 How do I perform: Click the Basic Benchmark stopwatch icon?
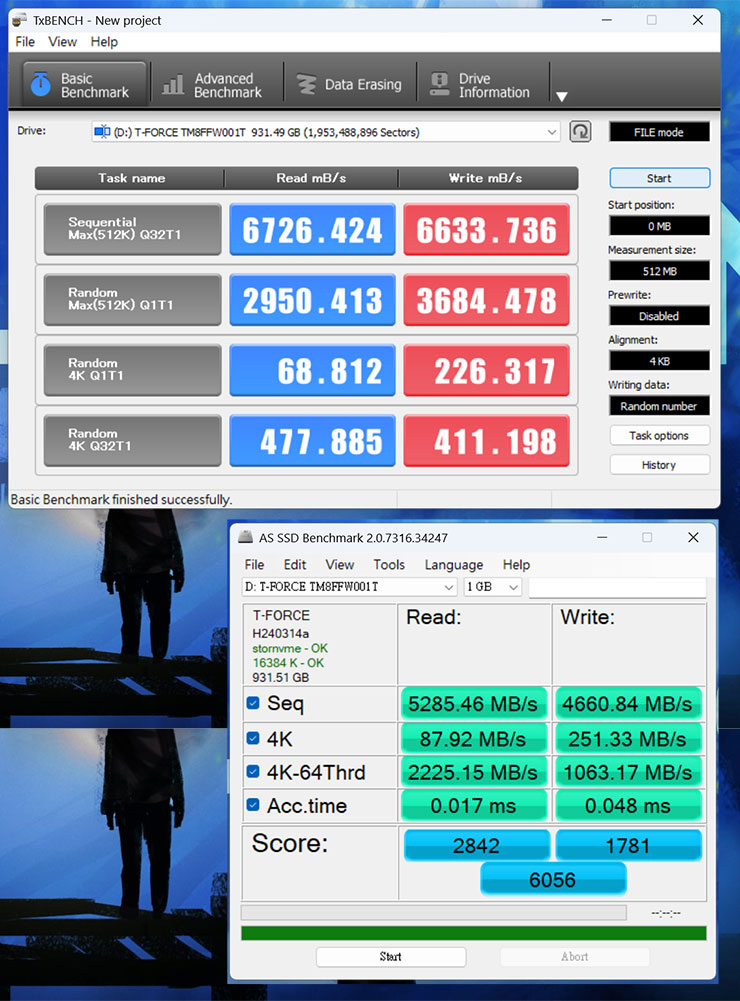(x=40, y=84)
